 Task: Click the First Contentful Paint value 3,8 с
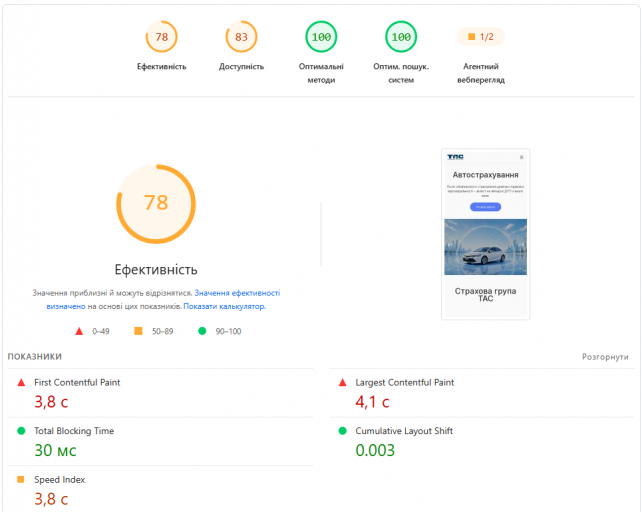(51, 402)
